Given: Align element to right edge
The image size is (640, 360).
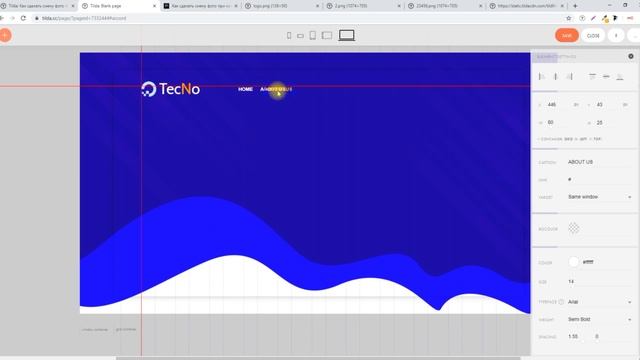Looking at the screenshot, I should tap(569, 76).
